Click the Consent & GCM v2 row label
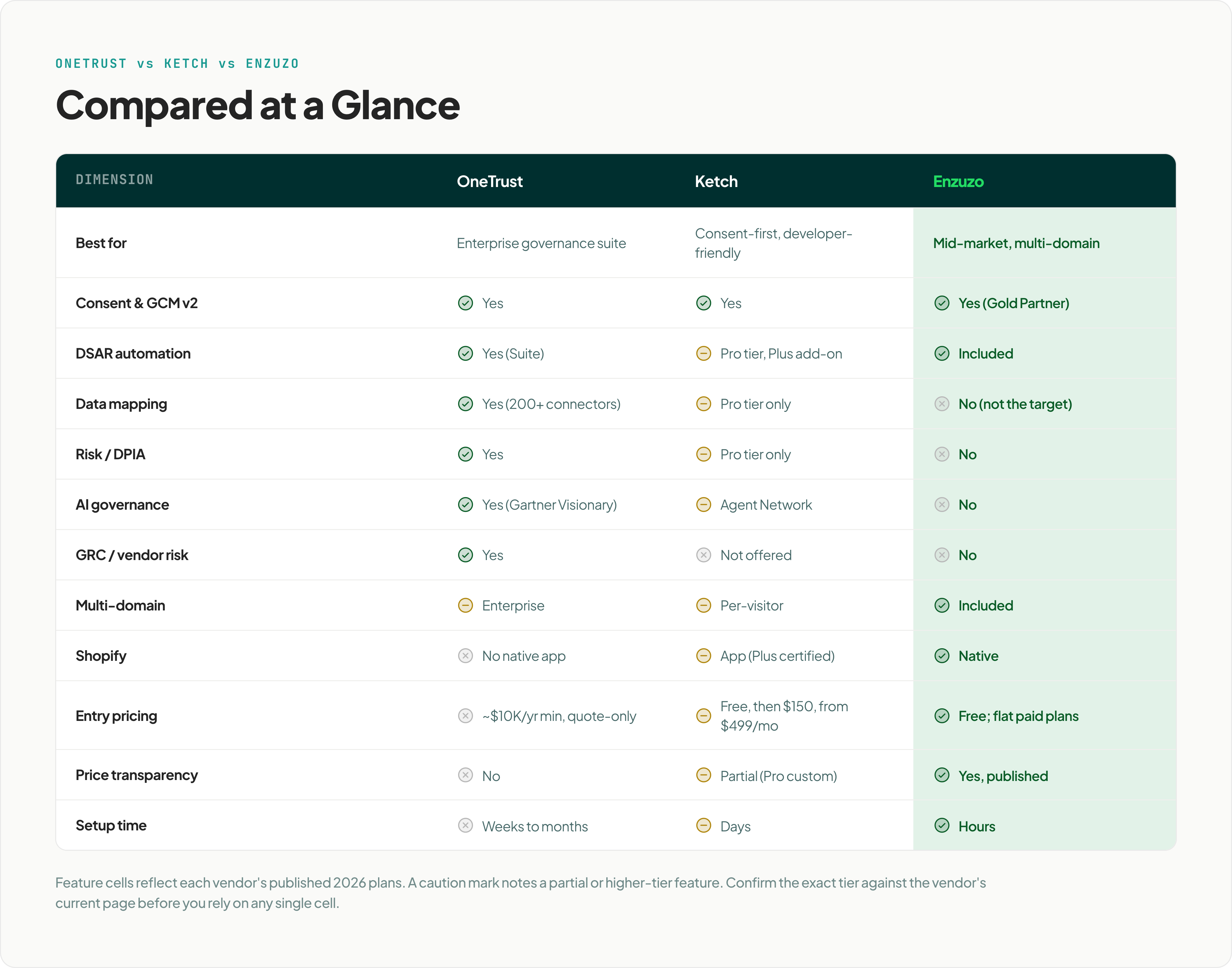This screenshot has height=968, width=1232. coord(137,303)
